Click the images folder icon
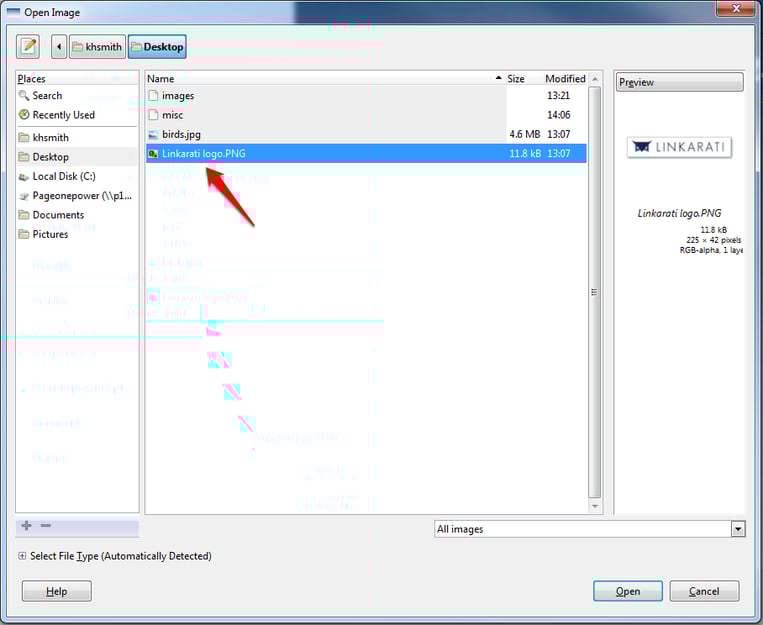 coord(153,95)
